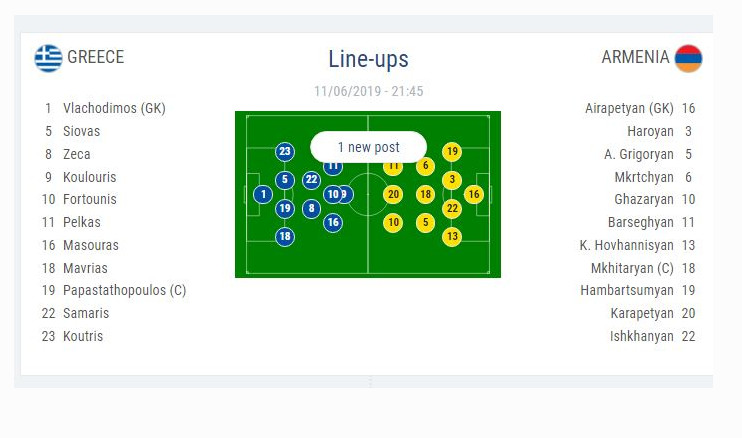The image size is (742, 438).
Task: Click the Greece flag icon
Action: click(x=48, y=58)
